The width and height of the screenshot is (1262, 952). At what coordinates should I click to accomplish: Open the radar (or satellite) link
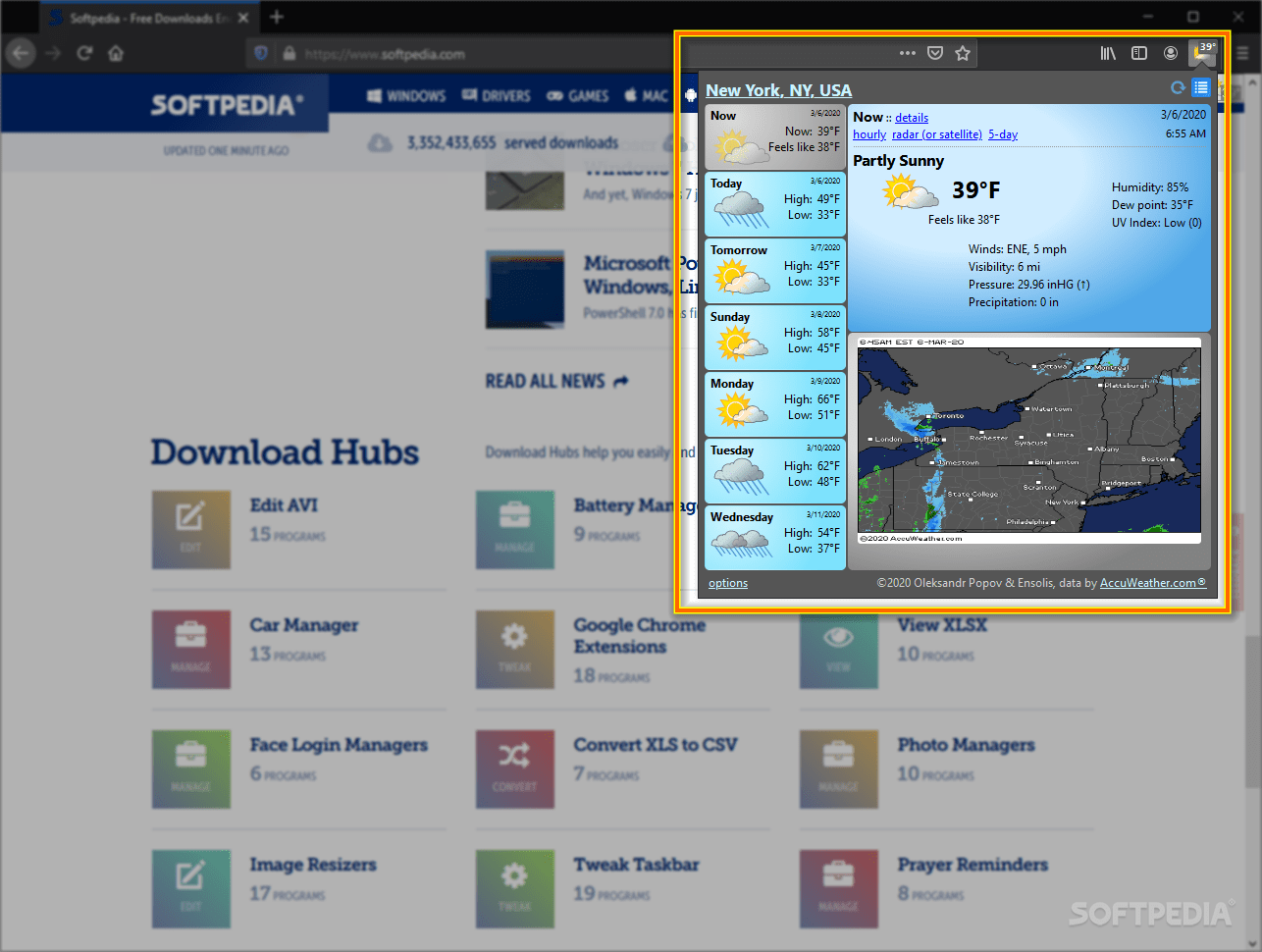coord(937,134)
